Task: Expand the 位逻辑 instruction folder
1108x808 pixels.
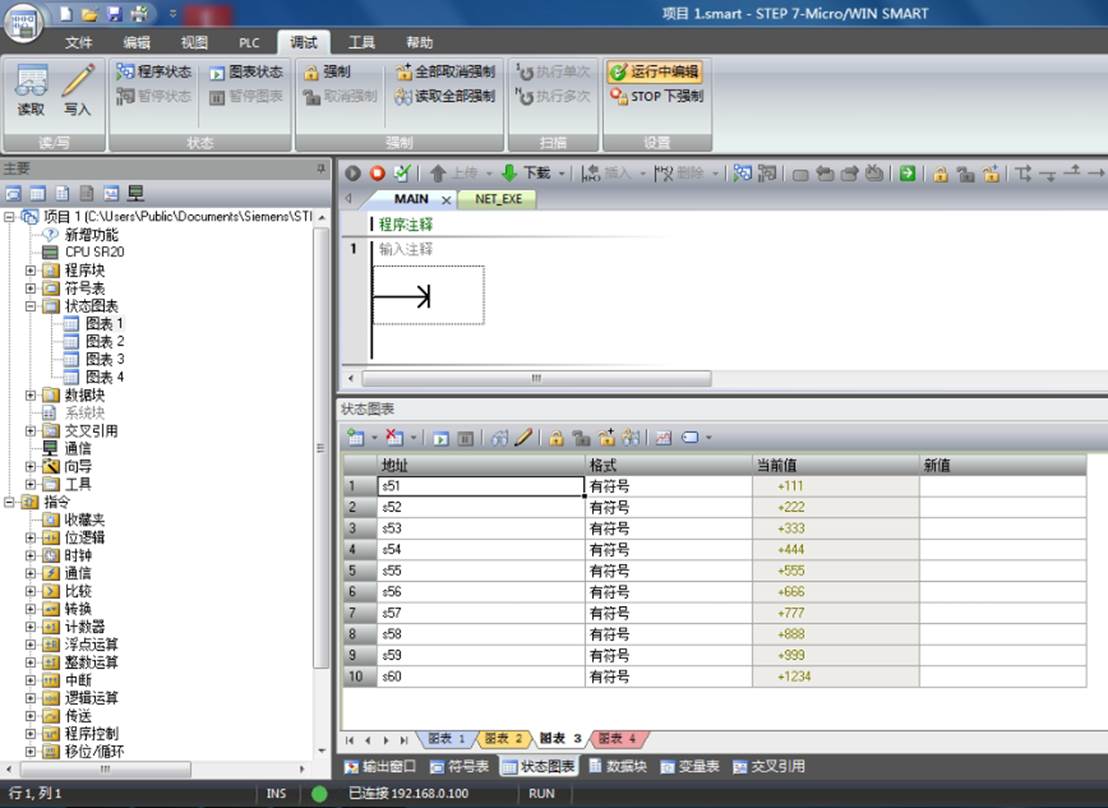Action: coord(30,537)
